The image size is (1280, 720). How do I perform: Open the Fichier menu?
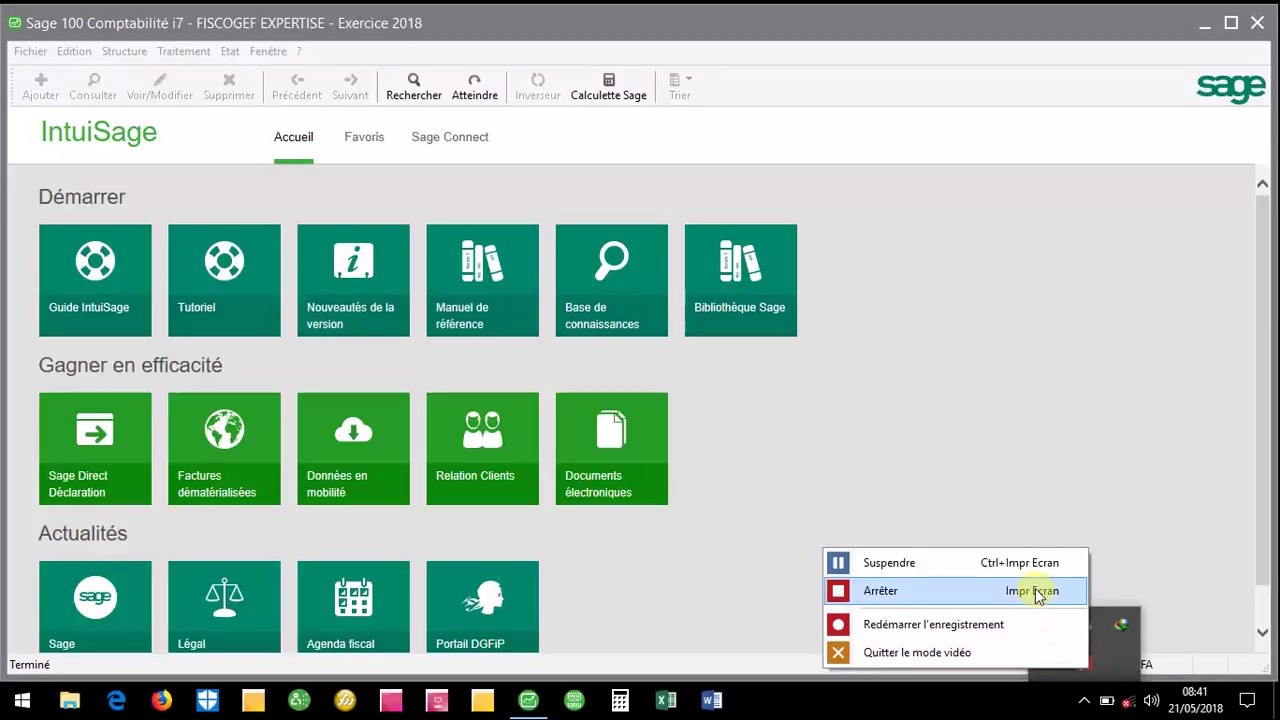30,51
